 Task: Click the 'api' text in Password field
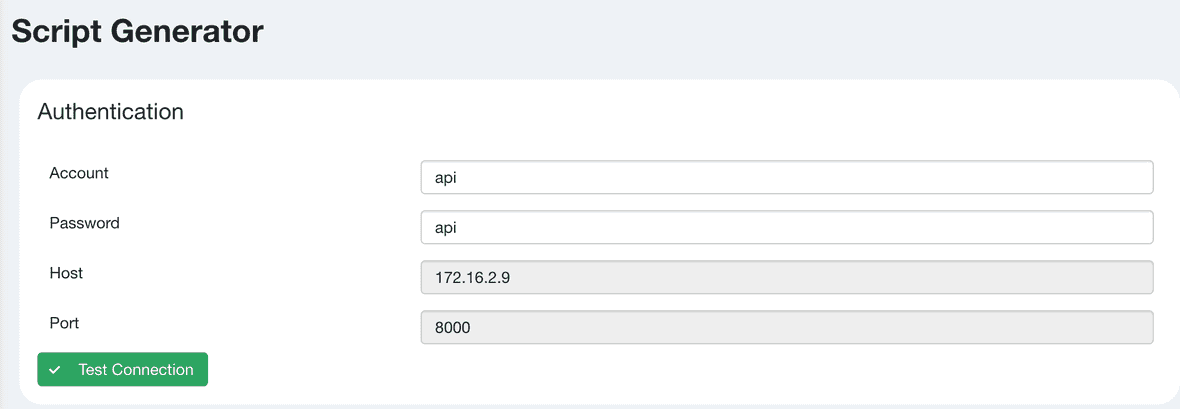446,228
